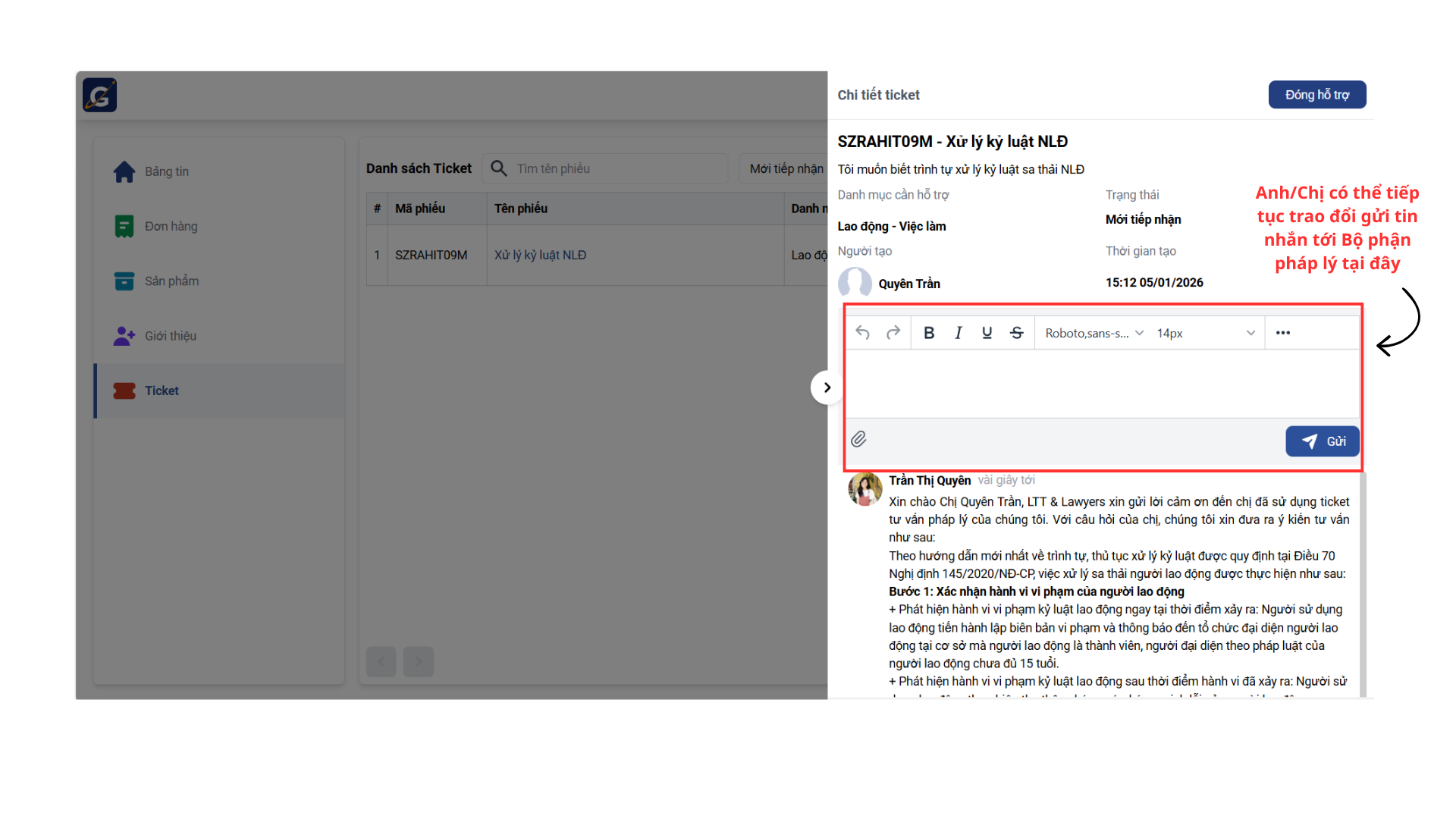Click the undo arrow in editor toolbar

pyautogui.click(x=862, y=333)
